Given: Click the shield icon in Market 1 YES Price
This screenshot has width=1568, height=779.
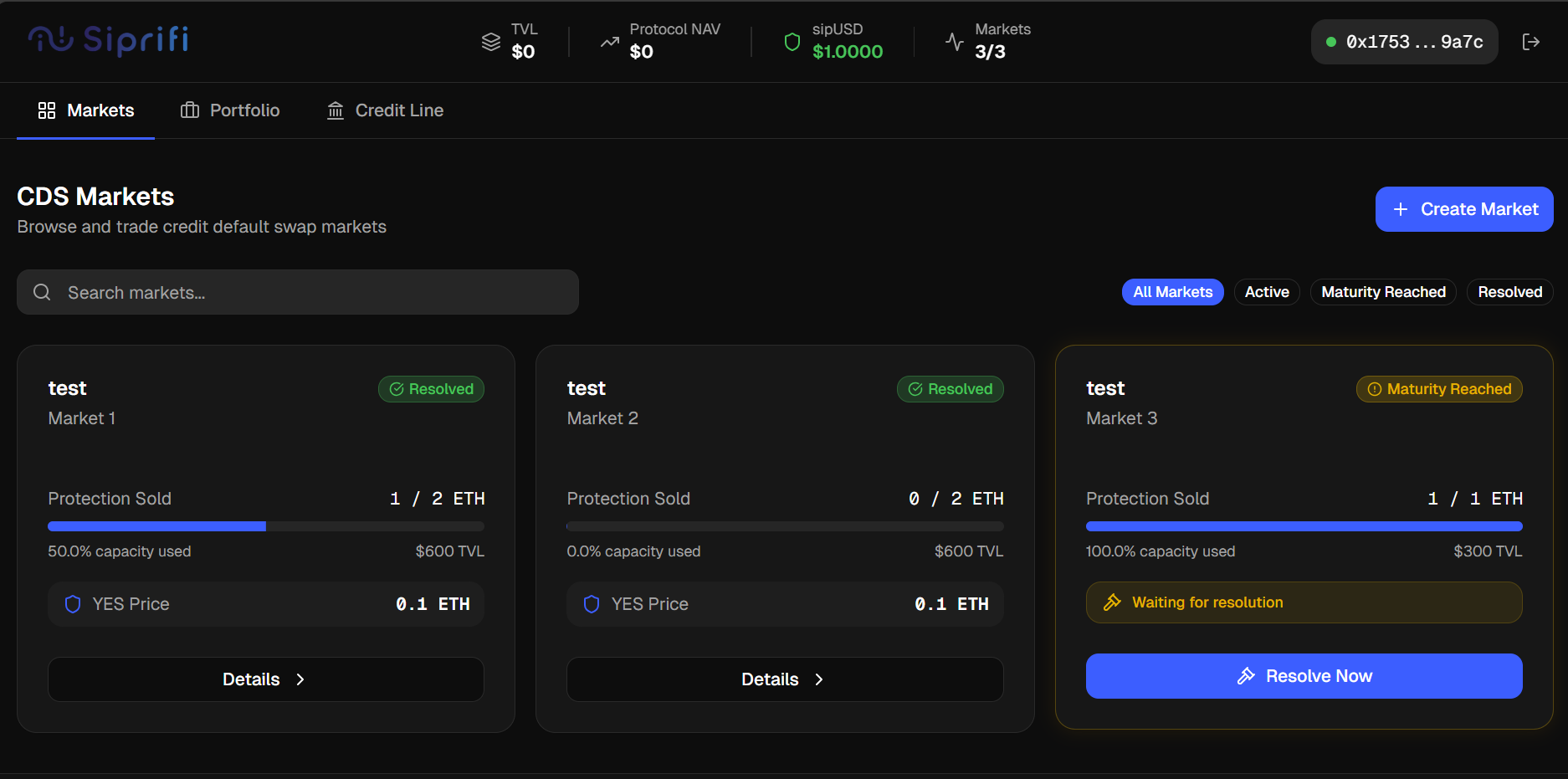Looking at the screenshot, I should coord(73,604).
